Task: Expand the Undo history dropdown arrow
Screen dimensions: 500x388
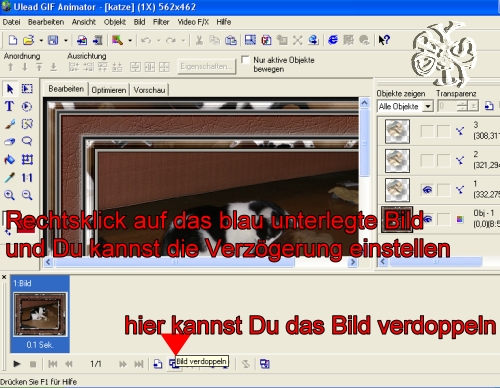Action: click(159, 40)
